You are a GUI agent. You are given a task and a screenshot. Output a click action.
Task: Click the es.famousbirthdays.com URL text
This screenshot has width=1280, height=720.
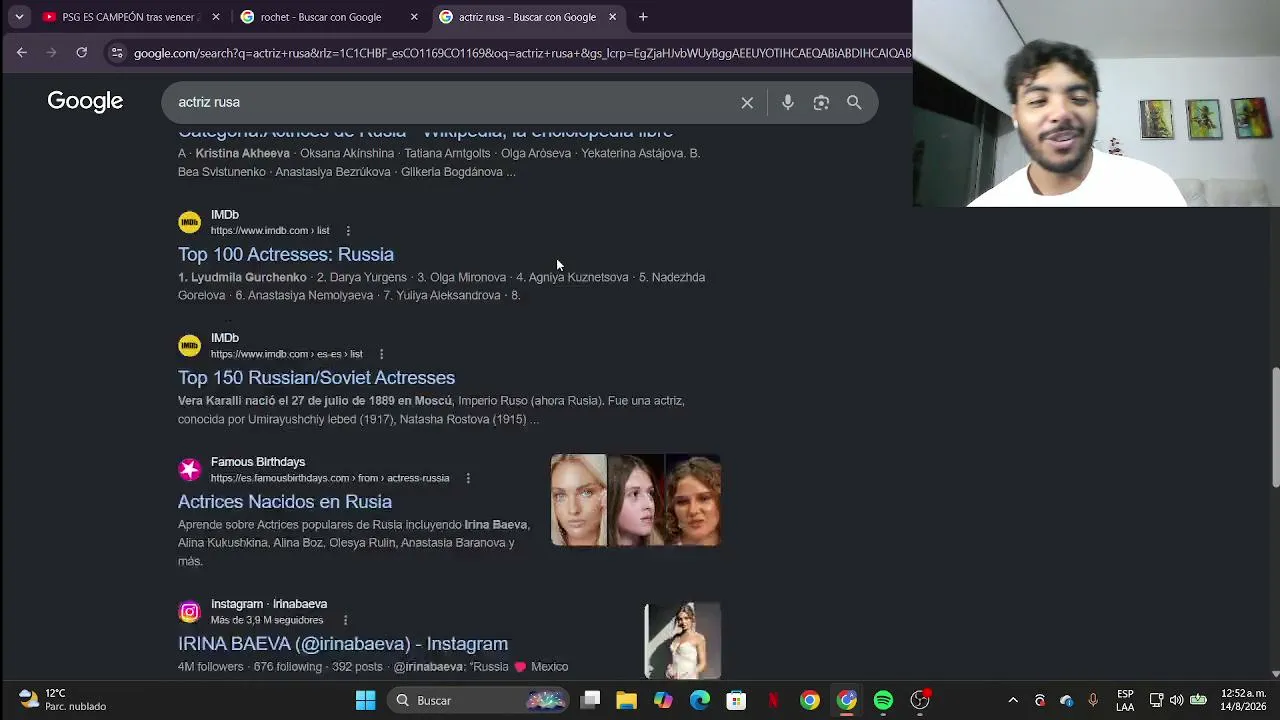click(x=330, y=478)
